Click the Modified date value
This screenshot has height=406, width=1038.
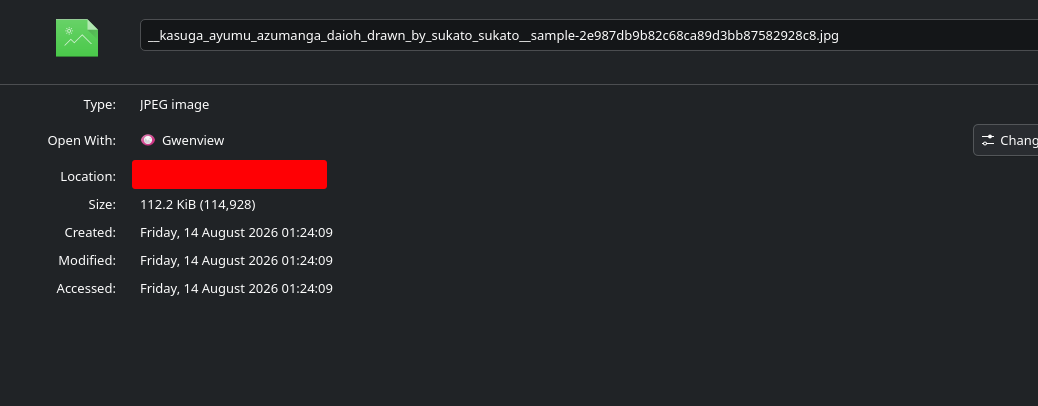click(236, 260)
